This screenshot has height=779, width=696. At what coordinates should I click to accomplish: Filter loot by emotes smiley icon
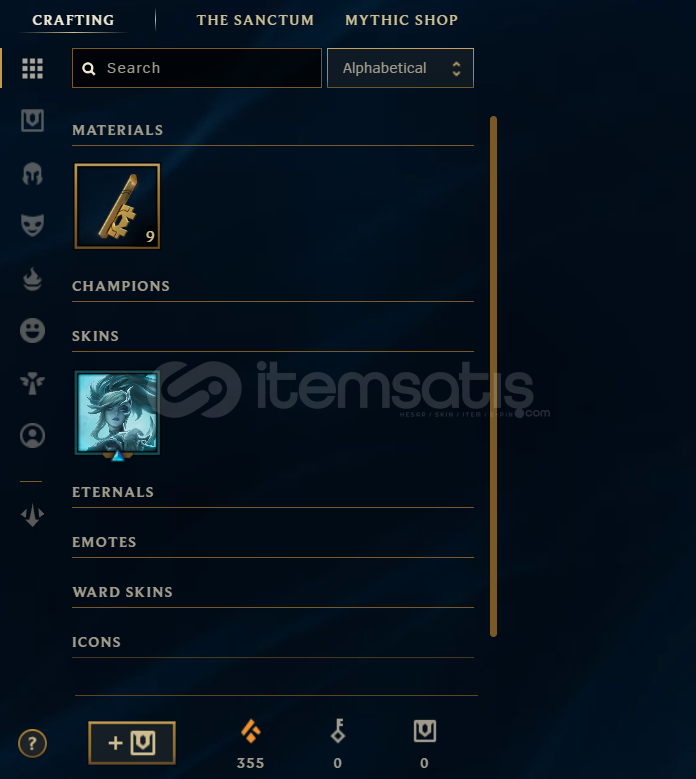click(x=32, y=330)
